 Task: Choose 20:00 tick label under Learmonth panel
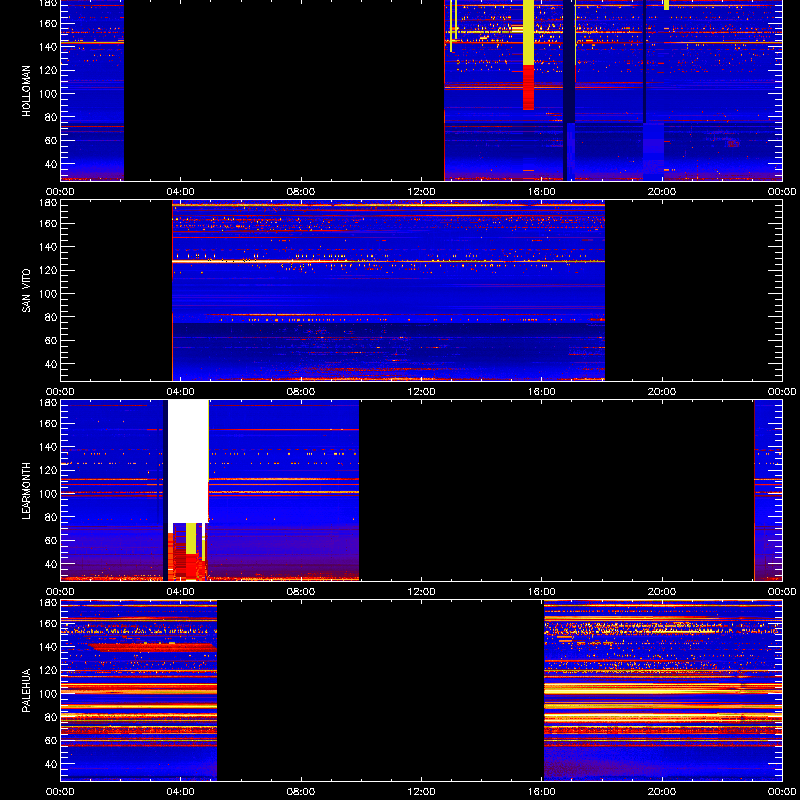pyautogui.click(x=662, y=592)
